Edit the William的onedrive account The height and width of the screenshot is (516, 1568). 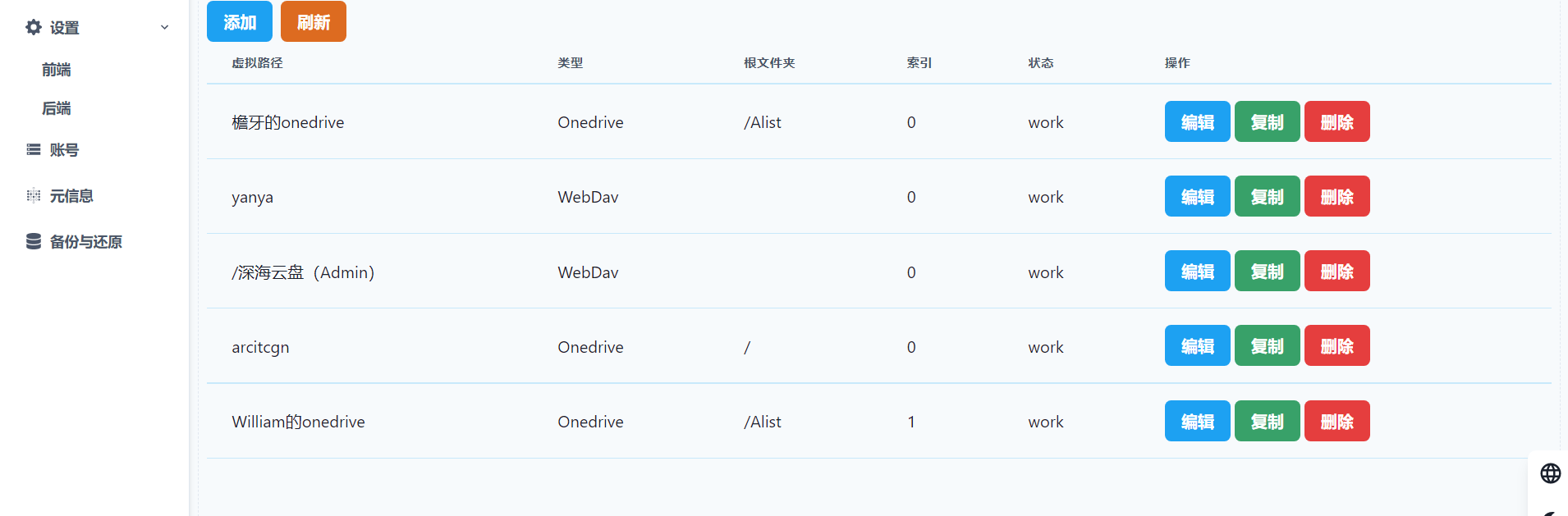(1197, 421)
